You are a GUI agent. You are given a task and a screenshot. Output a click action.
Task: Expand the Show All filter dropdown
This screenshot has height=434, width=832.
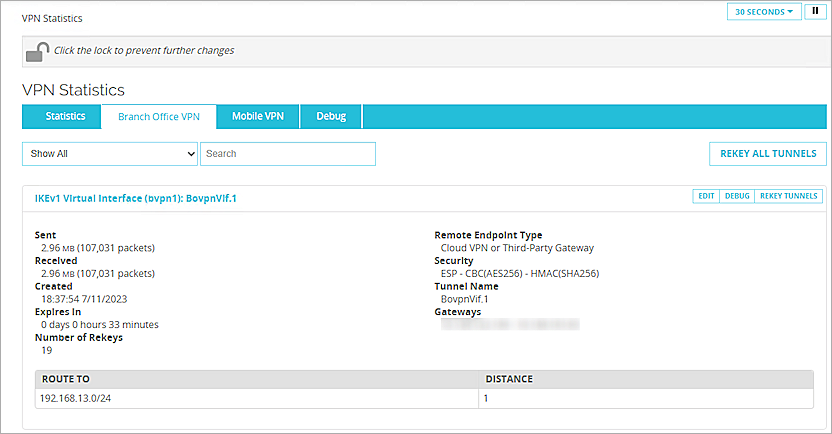(x=110, y=154)
